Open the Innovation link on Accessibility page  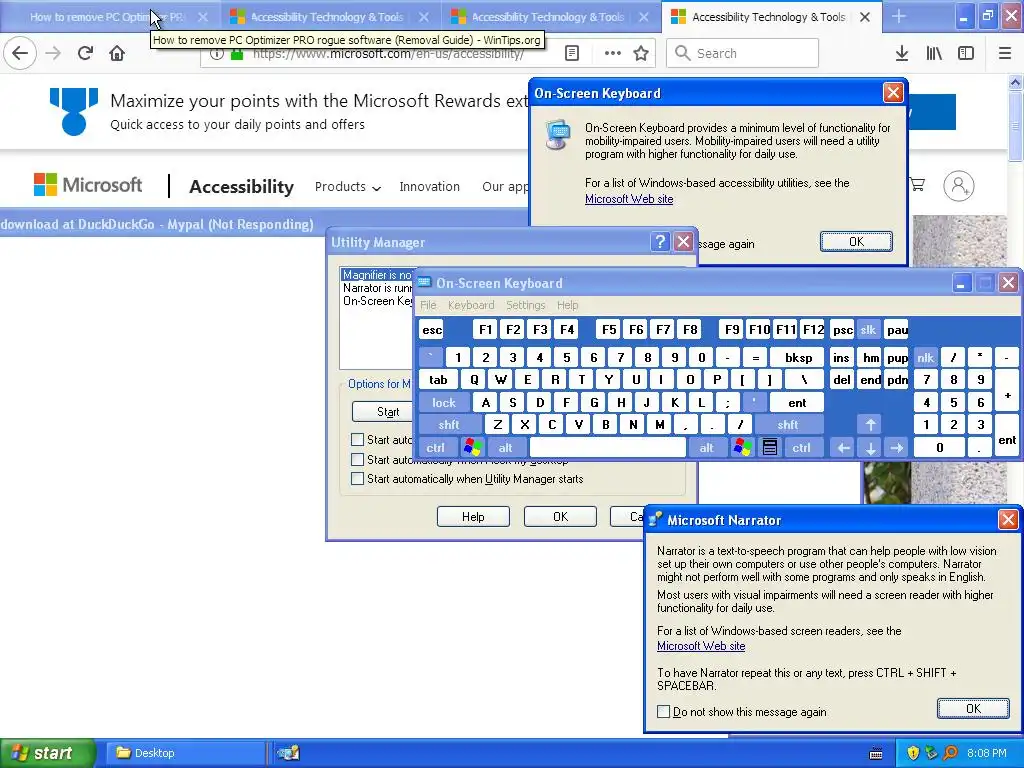pyautogui.click(x=429, y=187)
